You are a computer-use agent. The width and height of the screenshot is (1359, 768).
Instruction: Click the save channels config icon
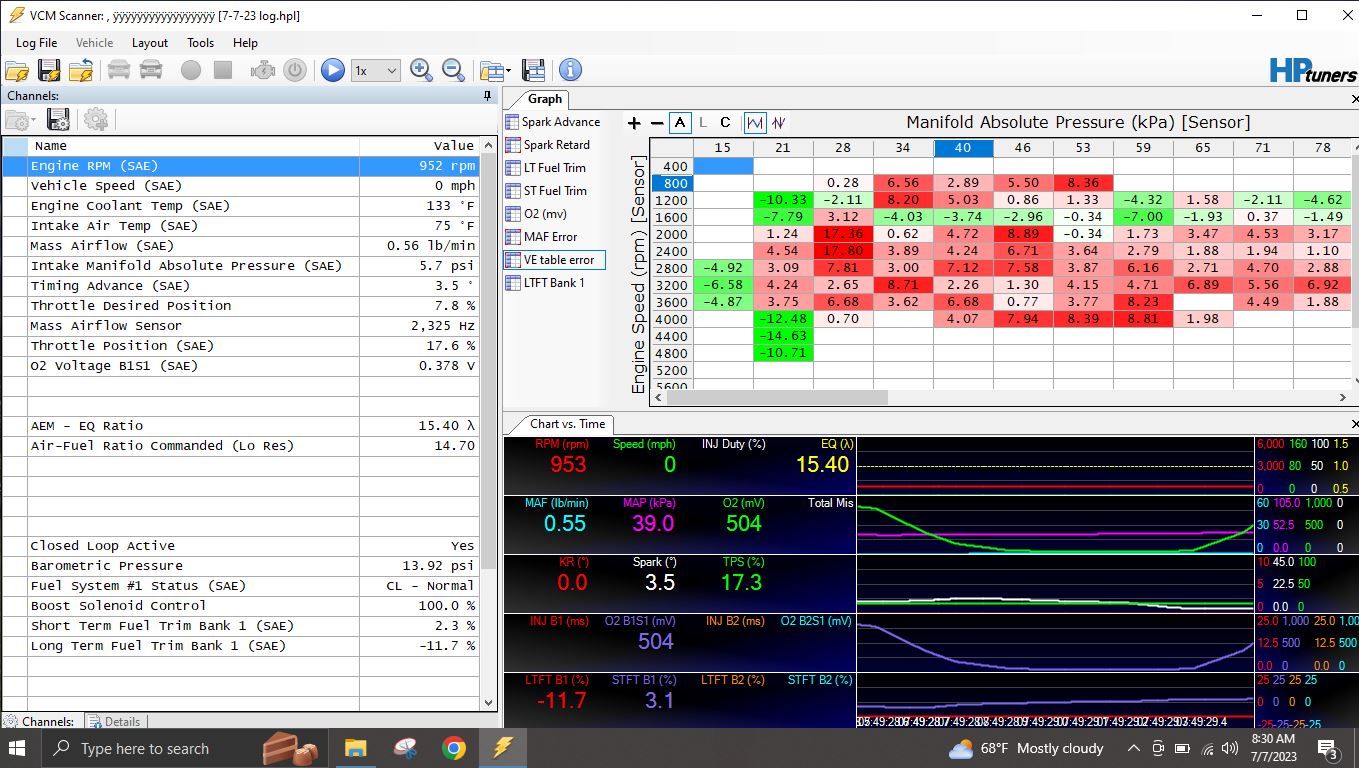pos(58,120)
